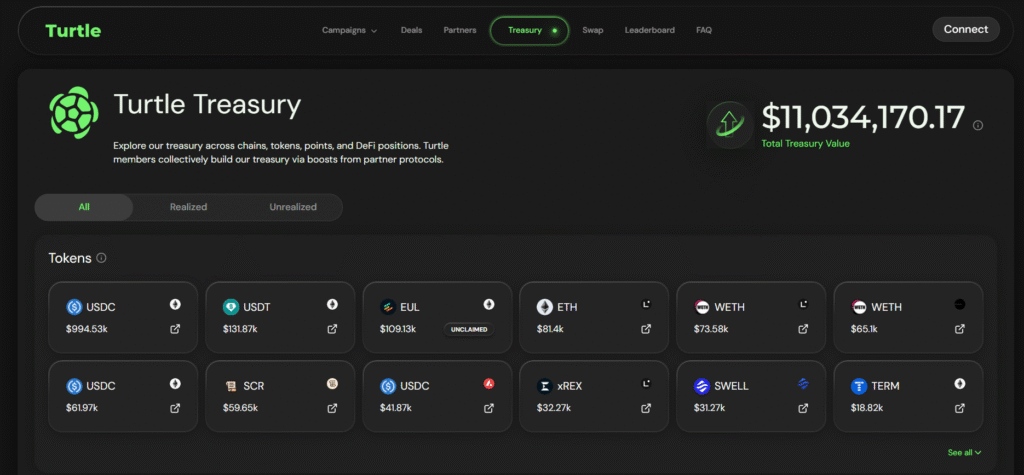This screenshot has width=1024, height=475.
Task: Go to the Deals page
Action: coord(411,30)
